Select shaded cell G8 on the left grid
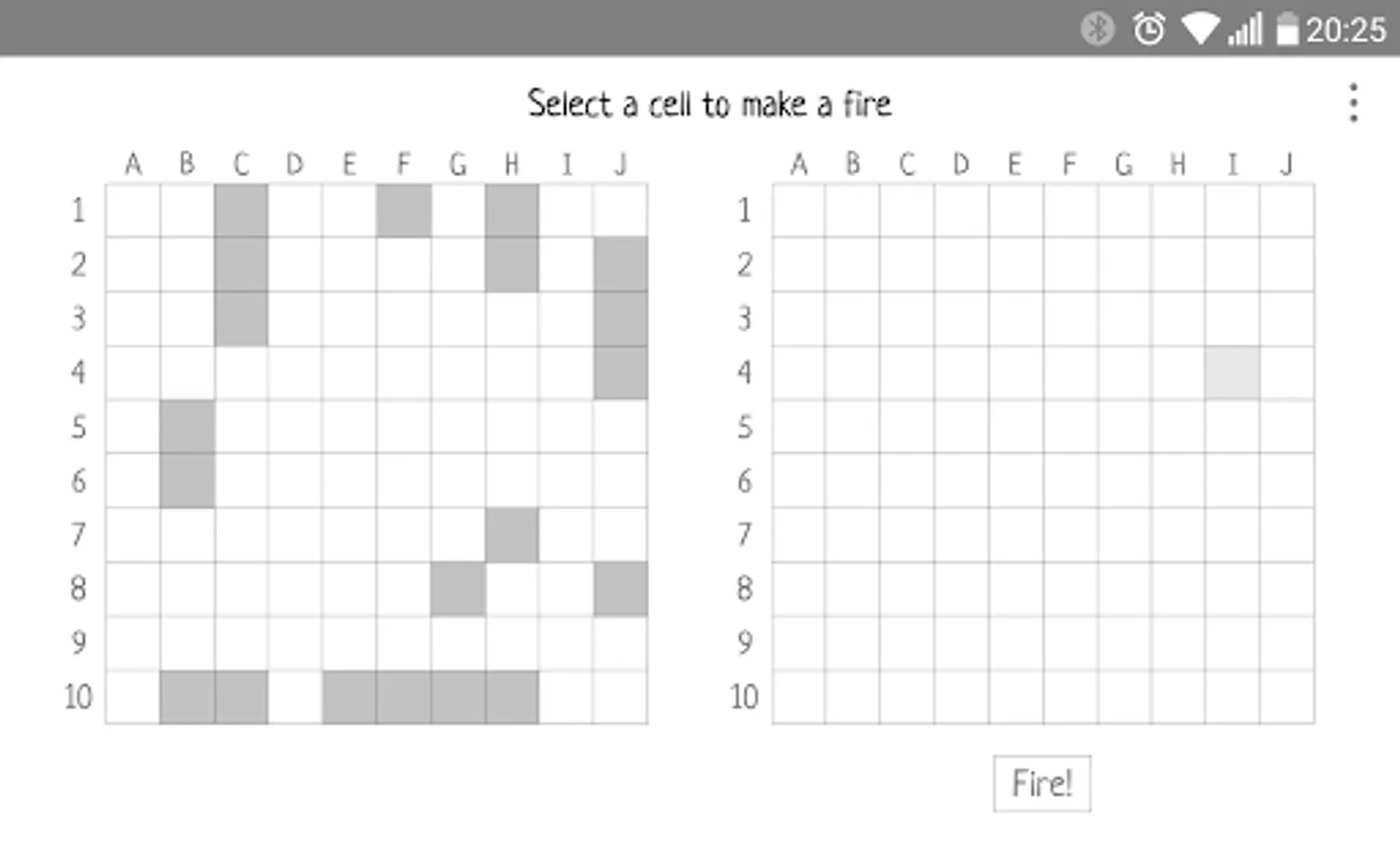This screenshot has height=842, width=1400. (x=458, y=588)
